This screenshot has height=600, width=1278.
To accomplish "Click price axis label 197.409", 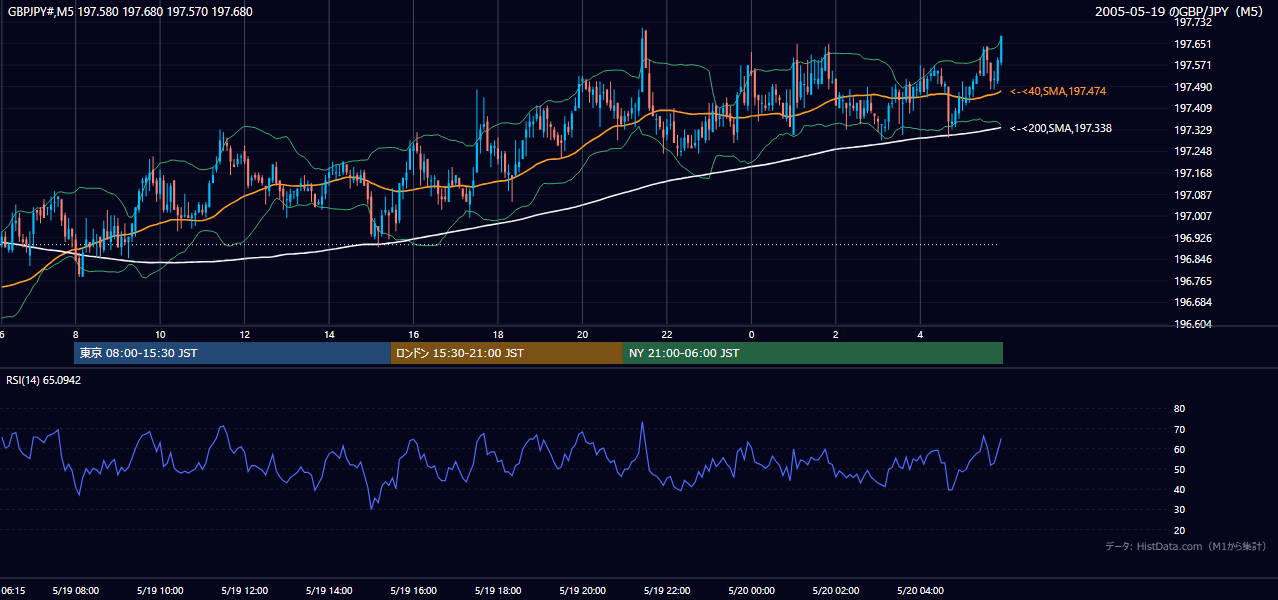I will click(1193, 108).
